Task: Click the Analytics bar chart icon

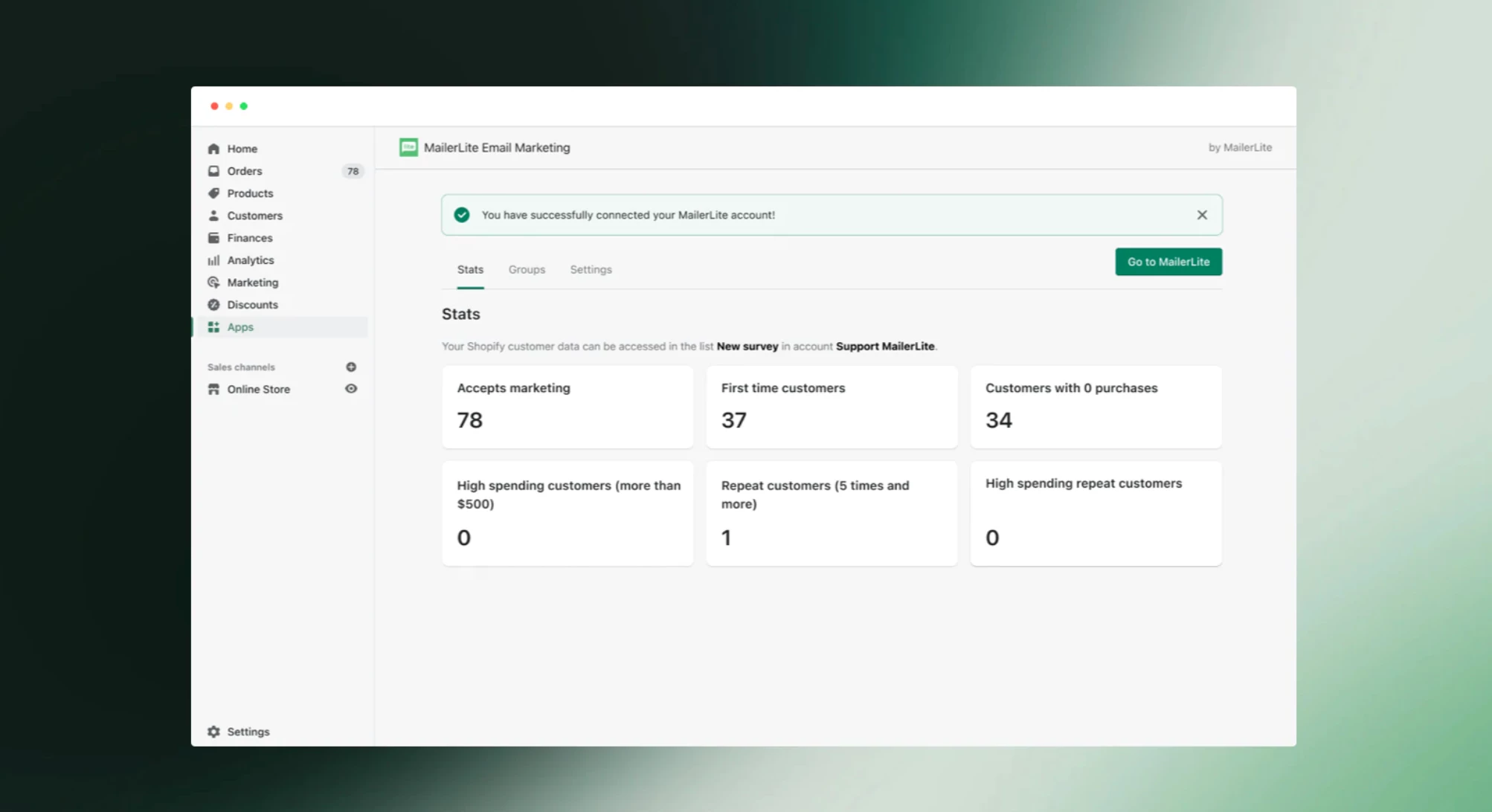Action: [213, 260]
